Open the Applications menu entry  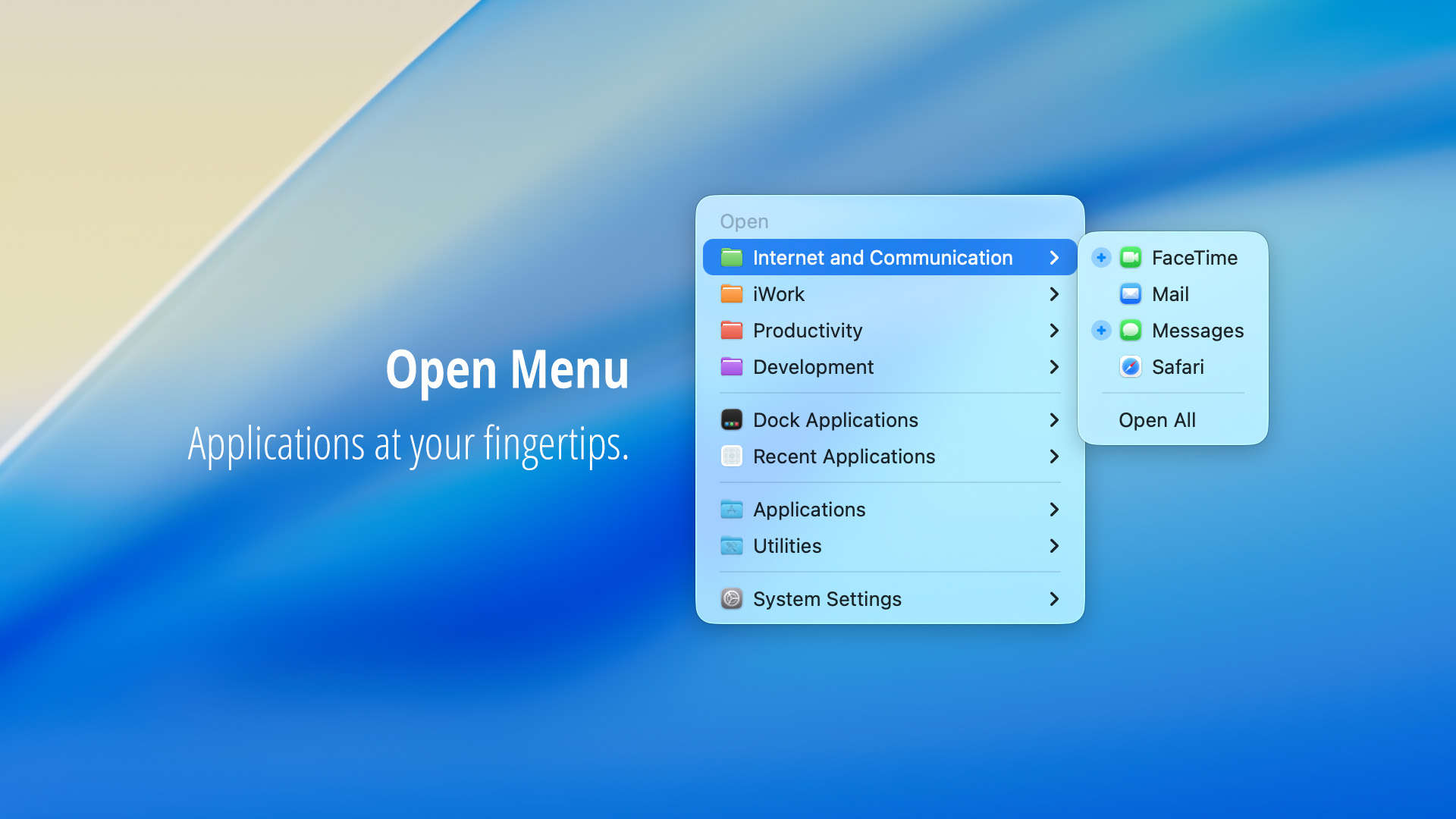point(890,510)
